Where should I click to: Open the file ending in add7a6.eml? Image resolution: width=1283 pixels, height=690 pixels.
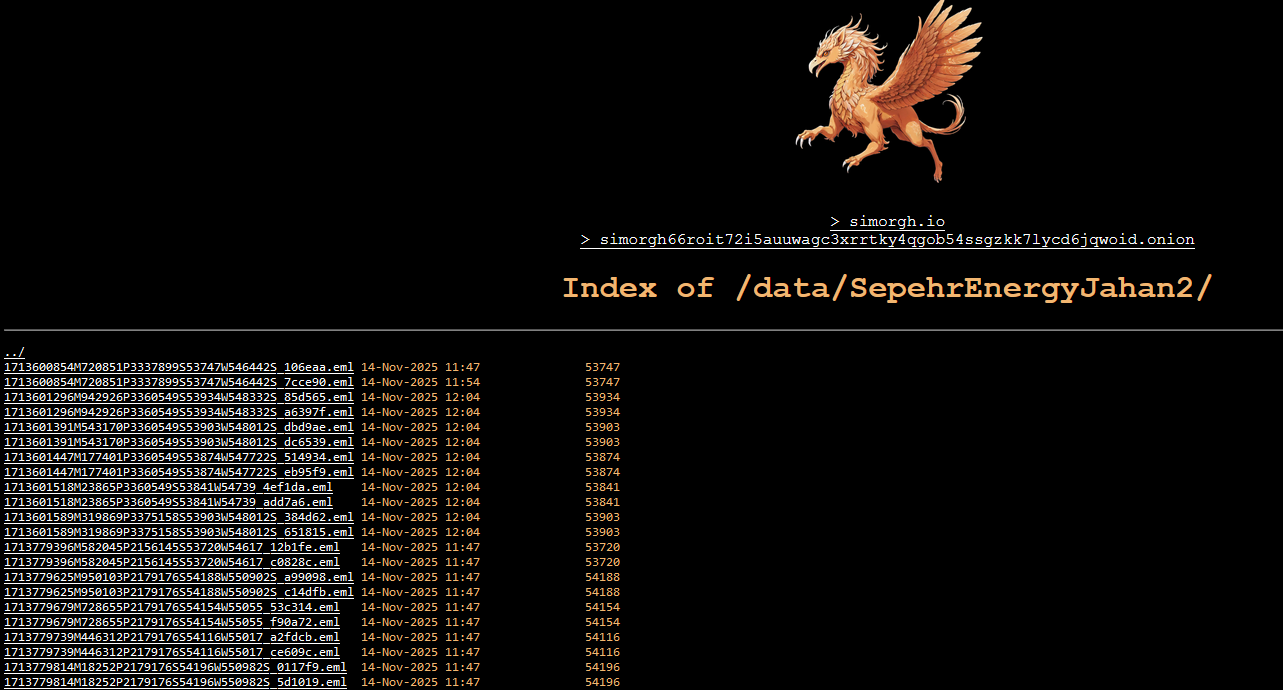168,502
